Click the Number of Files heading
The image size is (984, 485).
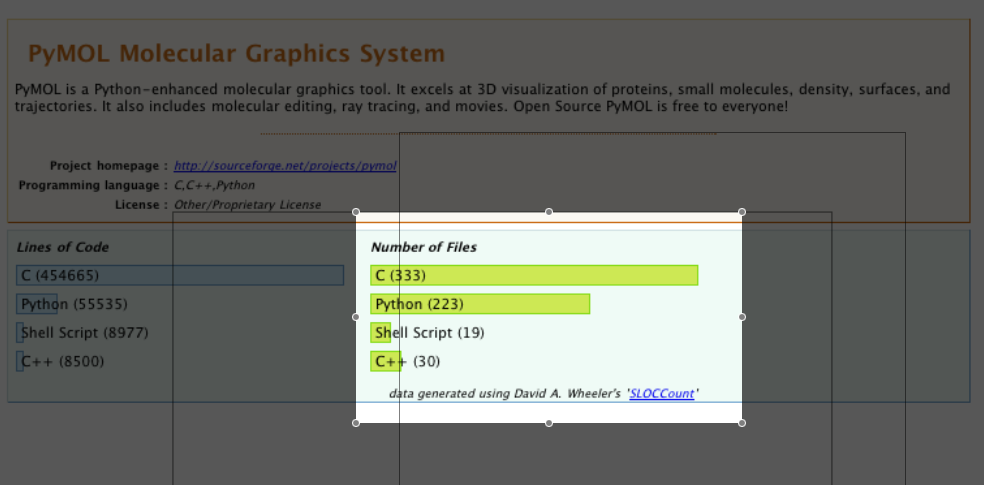pos(424,247)
